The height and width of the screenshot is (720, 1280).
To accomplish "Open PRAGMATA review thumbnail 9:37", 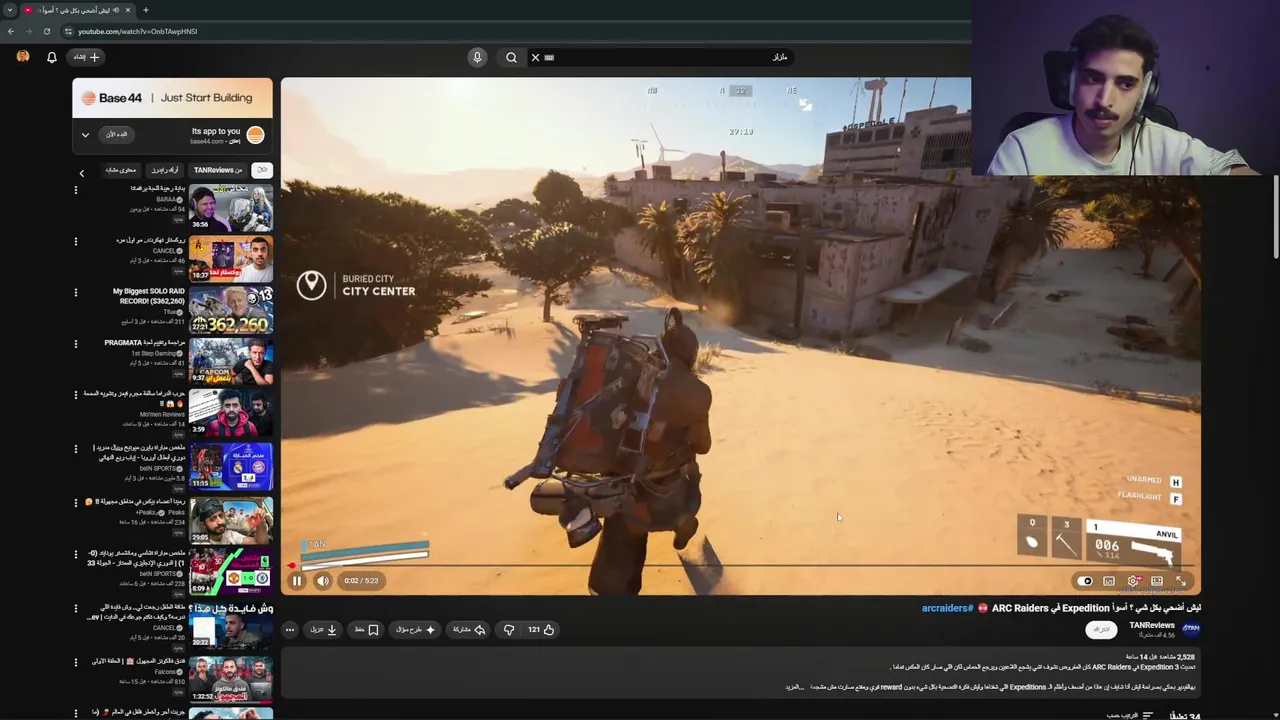I will [231, 362].
